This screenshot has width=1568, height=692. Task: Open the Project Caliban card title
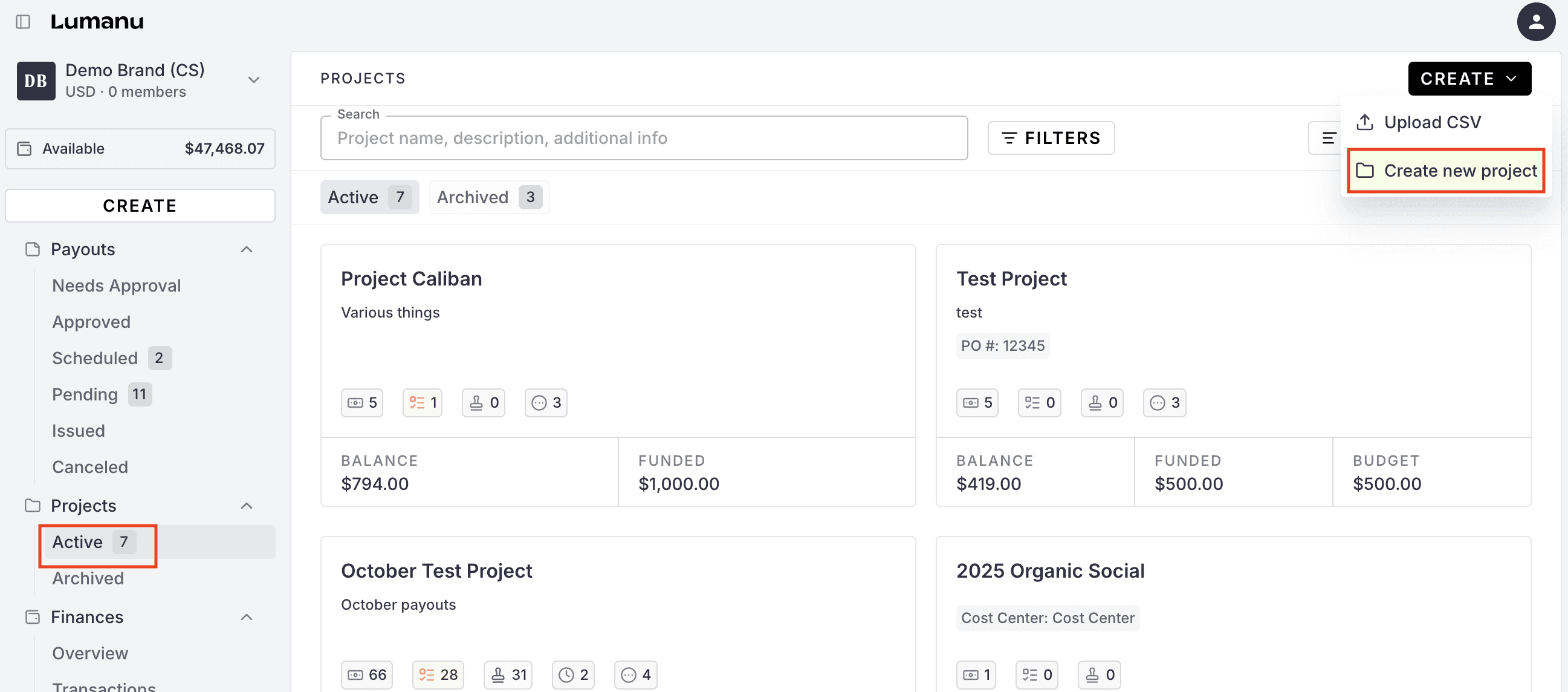click(412, 279)
